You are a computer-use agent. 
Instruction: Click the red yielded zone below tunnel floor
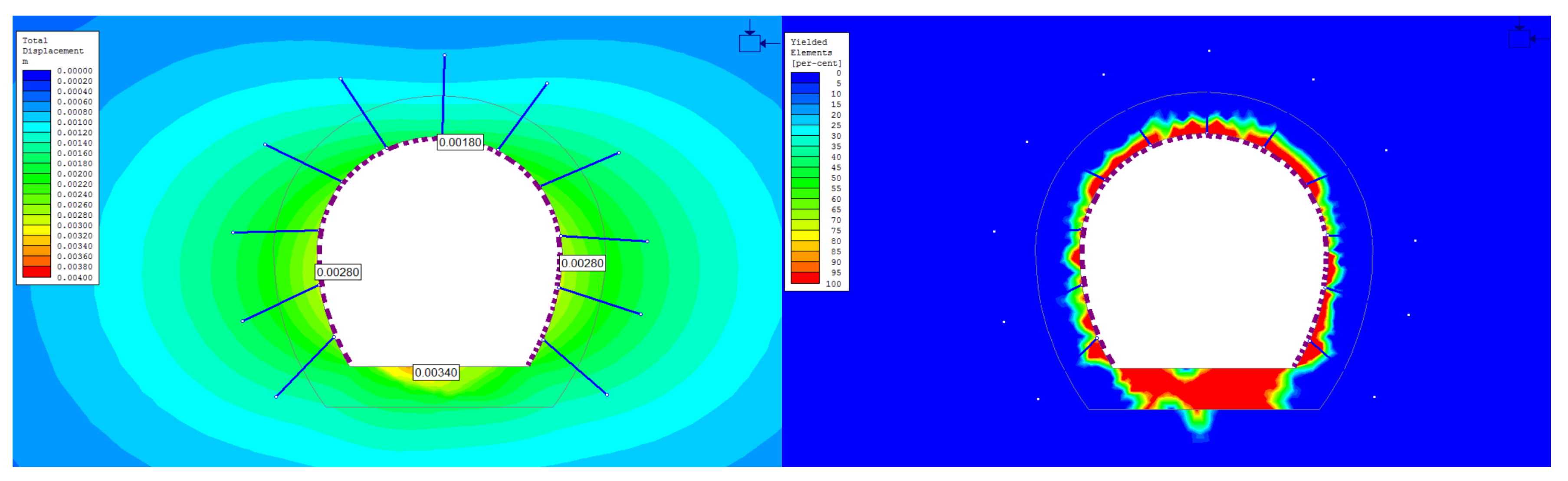pos(1224,389)
